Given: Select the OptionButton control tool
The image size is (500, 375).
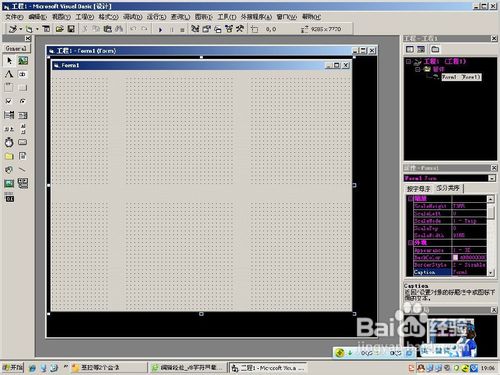Looking at the screenshot, I should [23, 101].
